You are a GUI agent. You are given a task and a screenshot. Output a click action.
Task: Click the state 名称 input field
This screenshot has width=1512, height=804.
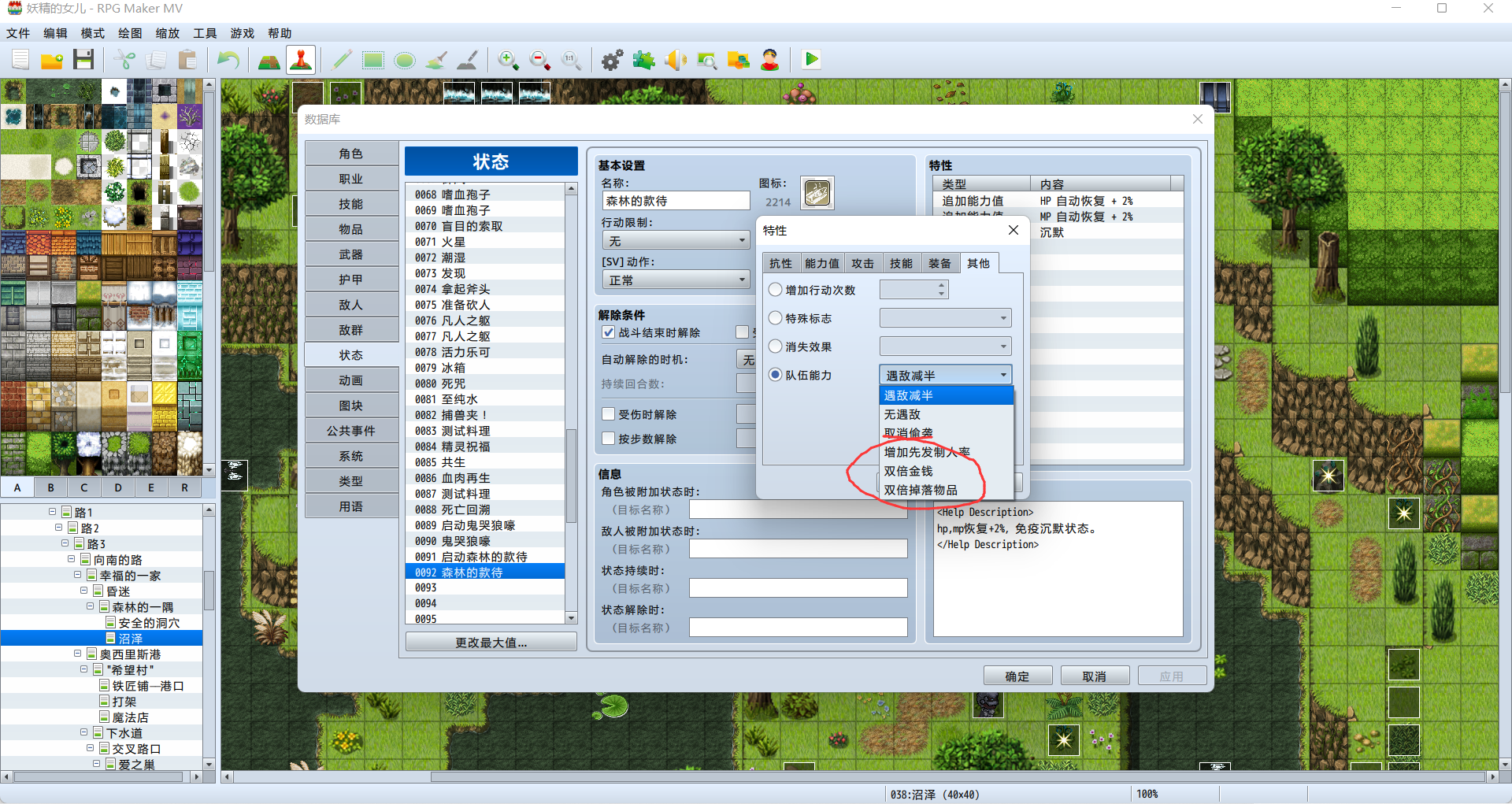click(676, 202)
